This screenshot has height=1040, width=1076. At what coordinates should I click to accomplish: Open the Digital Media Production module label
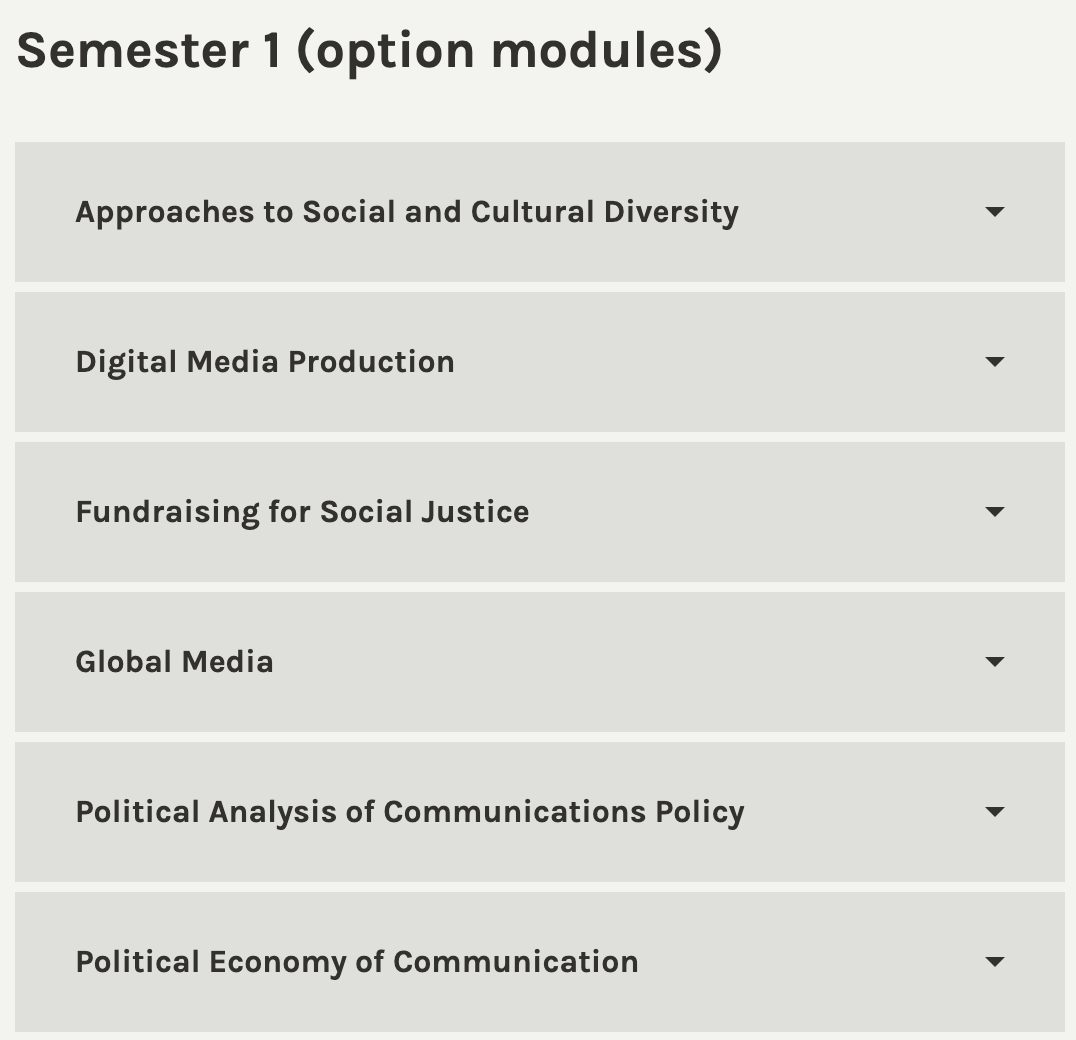pyautogui.click(x=265, y=362)
